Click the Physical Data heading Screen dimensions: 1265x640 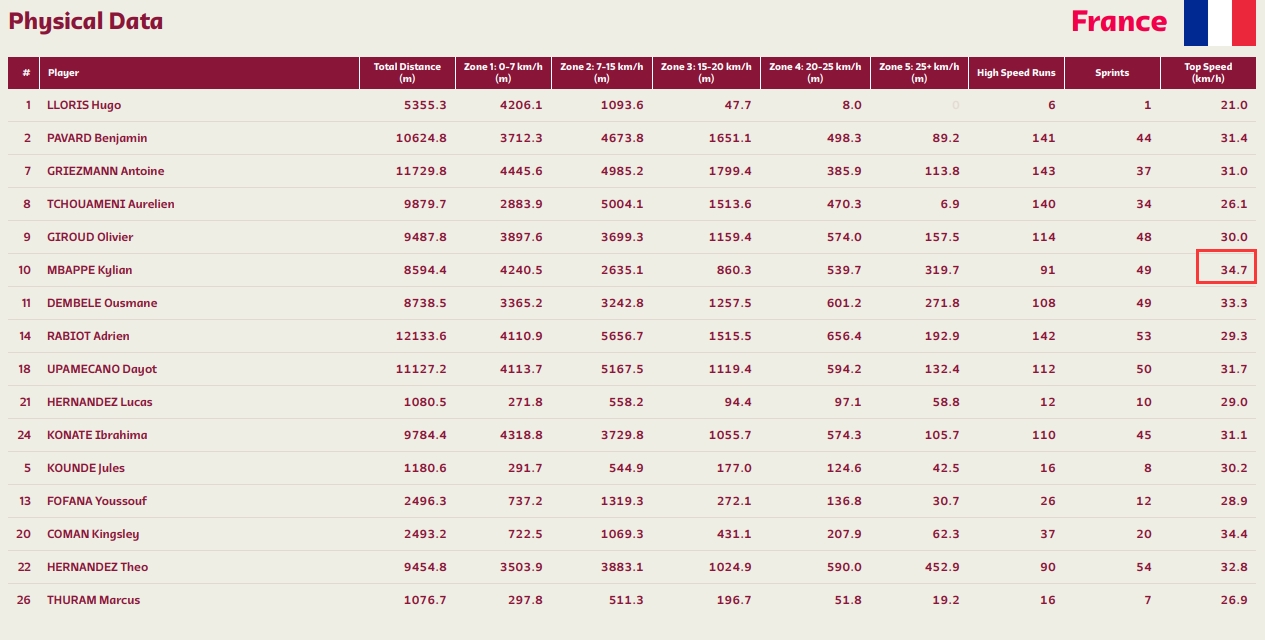[86, 21]
